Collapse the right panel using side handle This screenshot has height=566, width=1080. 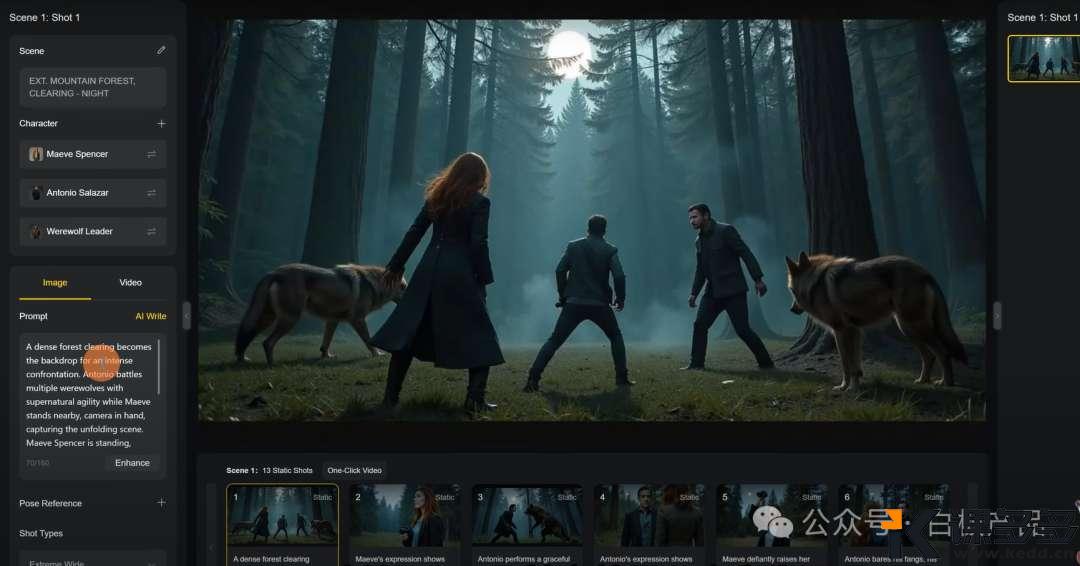click(x=996, y=316)
